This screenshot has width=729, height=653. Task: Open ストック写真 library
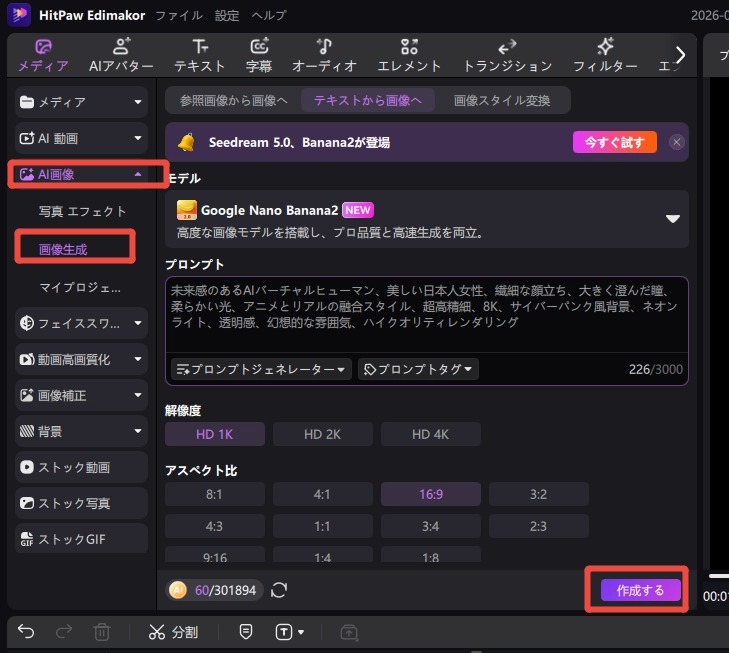[x=81, y=503]
